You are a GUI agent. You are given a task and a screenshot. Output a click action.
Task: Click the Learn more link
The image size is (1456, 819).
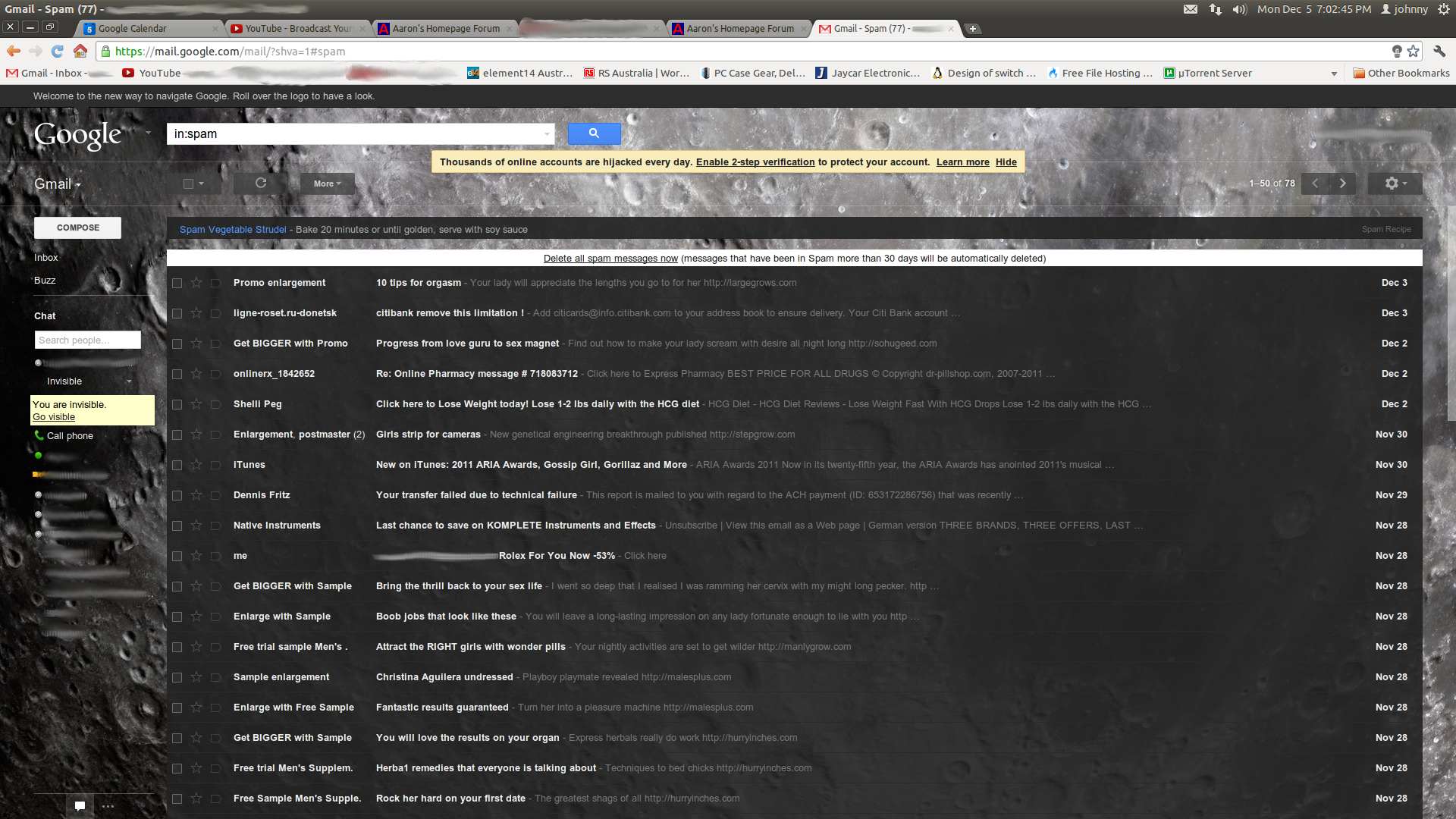(x=963, y=162)
